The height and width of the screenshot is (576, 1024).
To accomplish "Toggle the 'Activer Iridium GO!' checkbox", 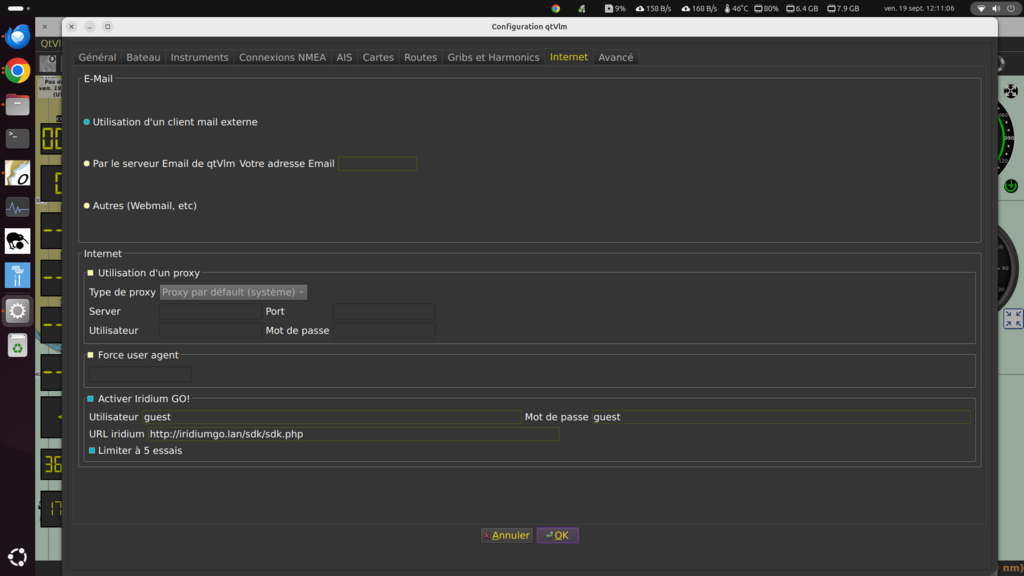I will click(x=90, y=399).
